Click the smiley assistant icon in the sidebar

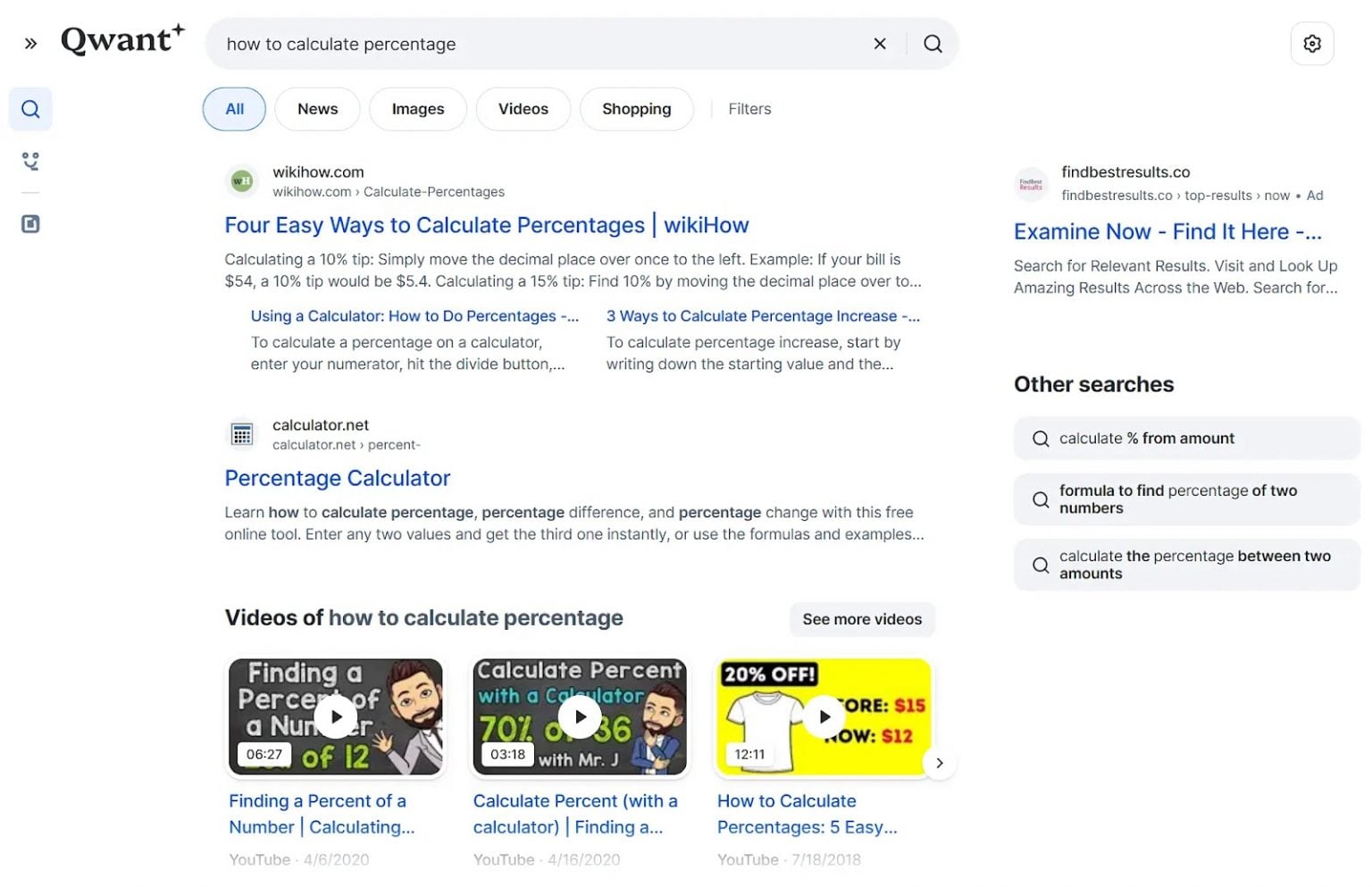pos(30,161)
